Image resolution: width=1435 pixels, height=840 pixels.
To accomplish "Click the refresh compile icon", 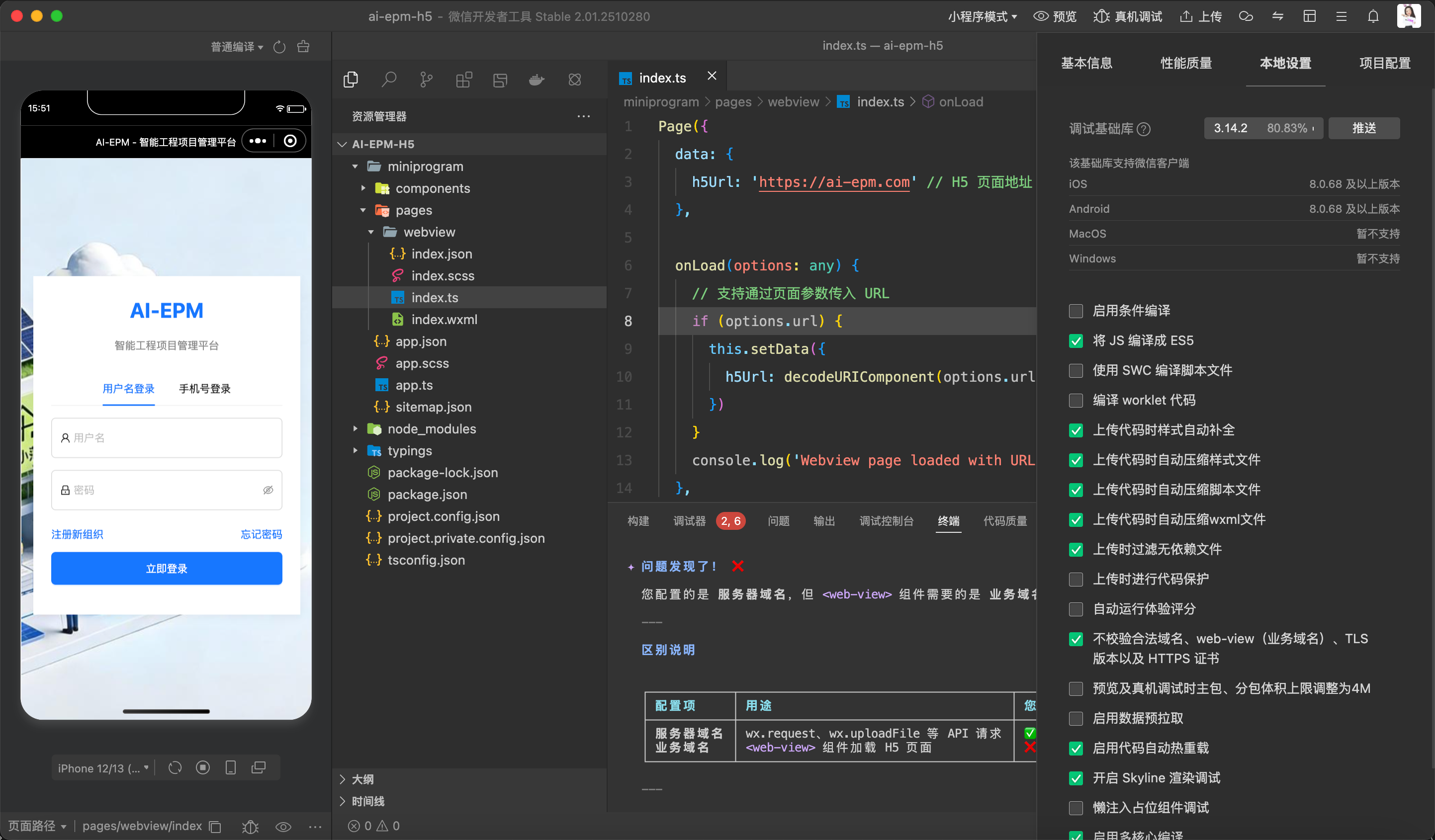I will point(279,47).
